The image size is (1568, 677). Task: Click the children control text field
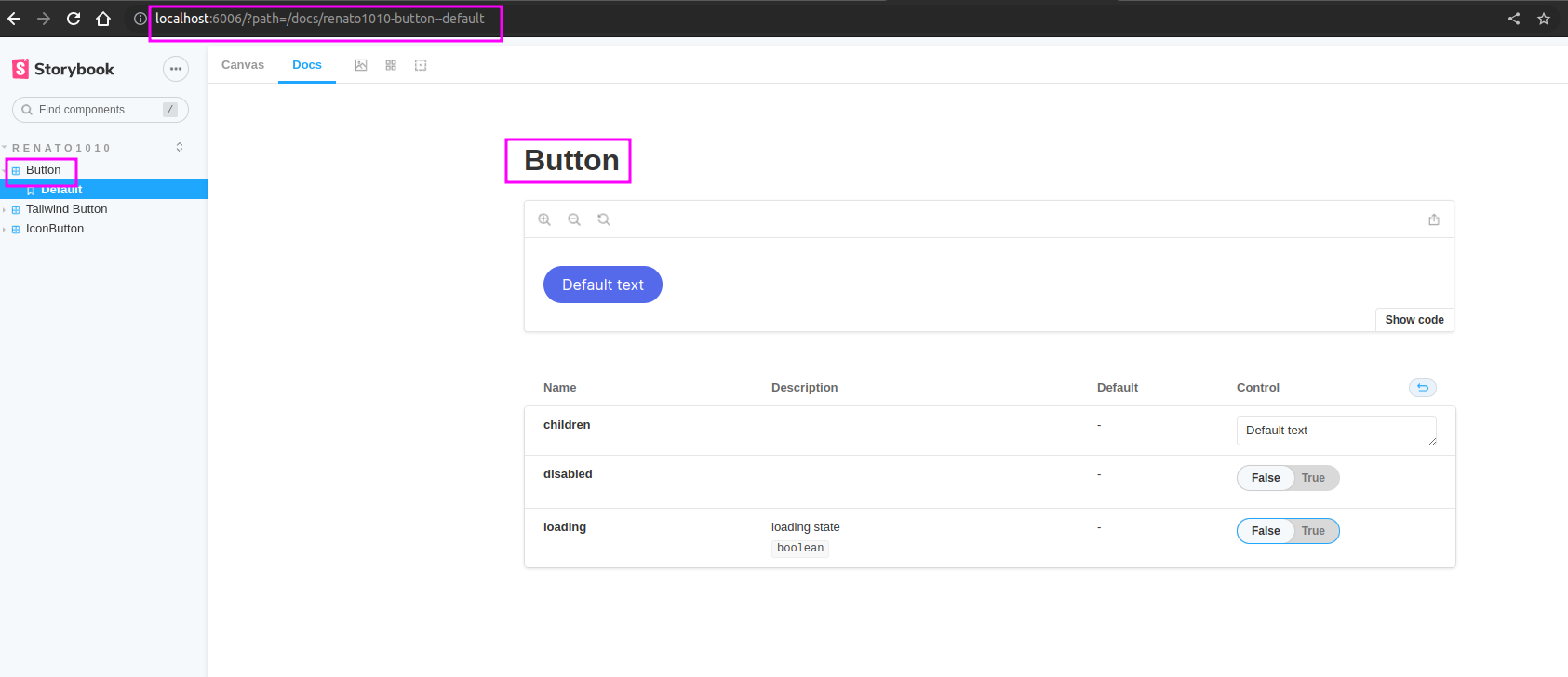point(1336,431)
